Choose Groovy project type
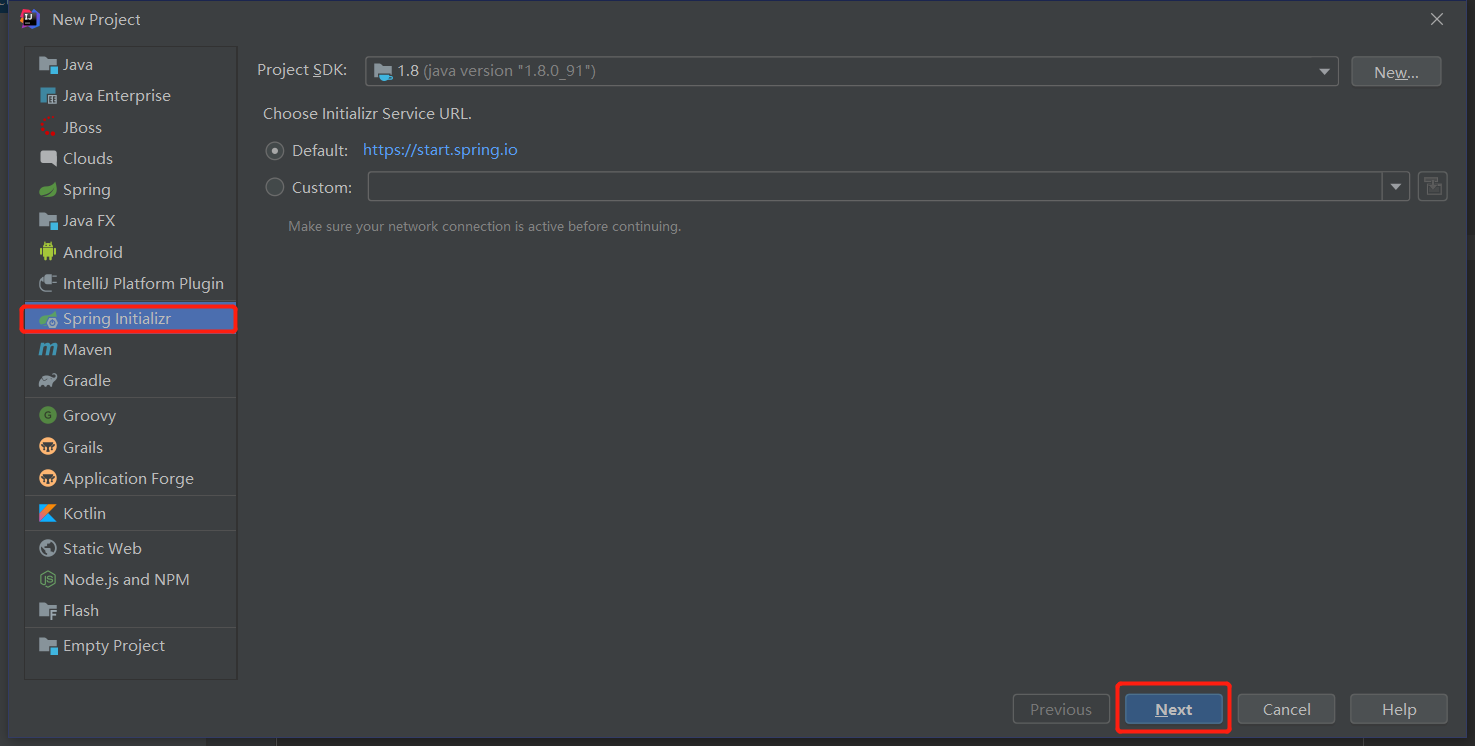This screenshot has width=1475, height=746. pos(130,415)
